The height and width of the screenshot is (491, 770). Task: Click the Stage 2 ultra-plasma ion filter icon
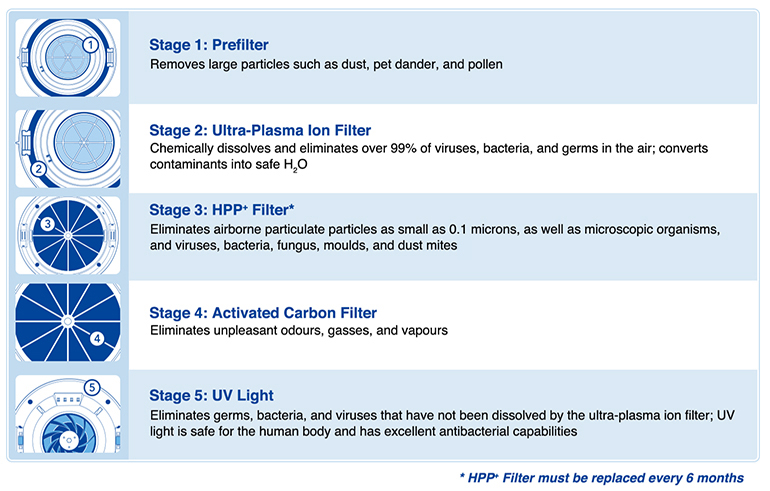pos(69,147)
